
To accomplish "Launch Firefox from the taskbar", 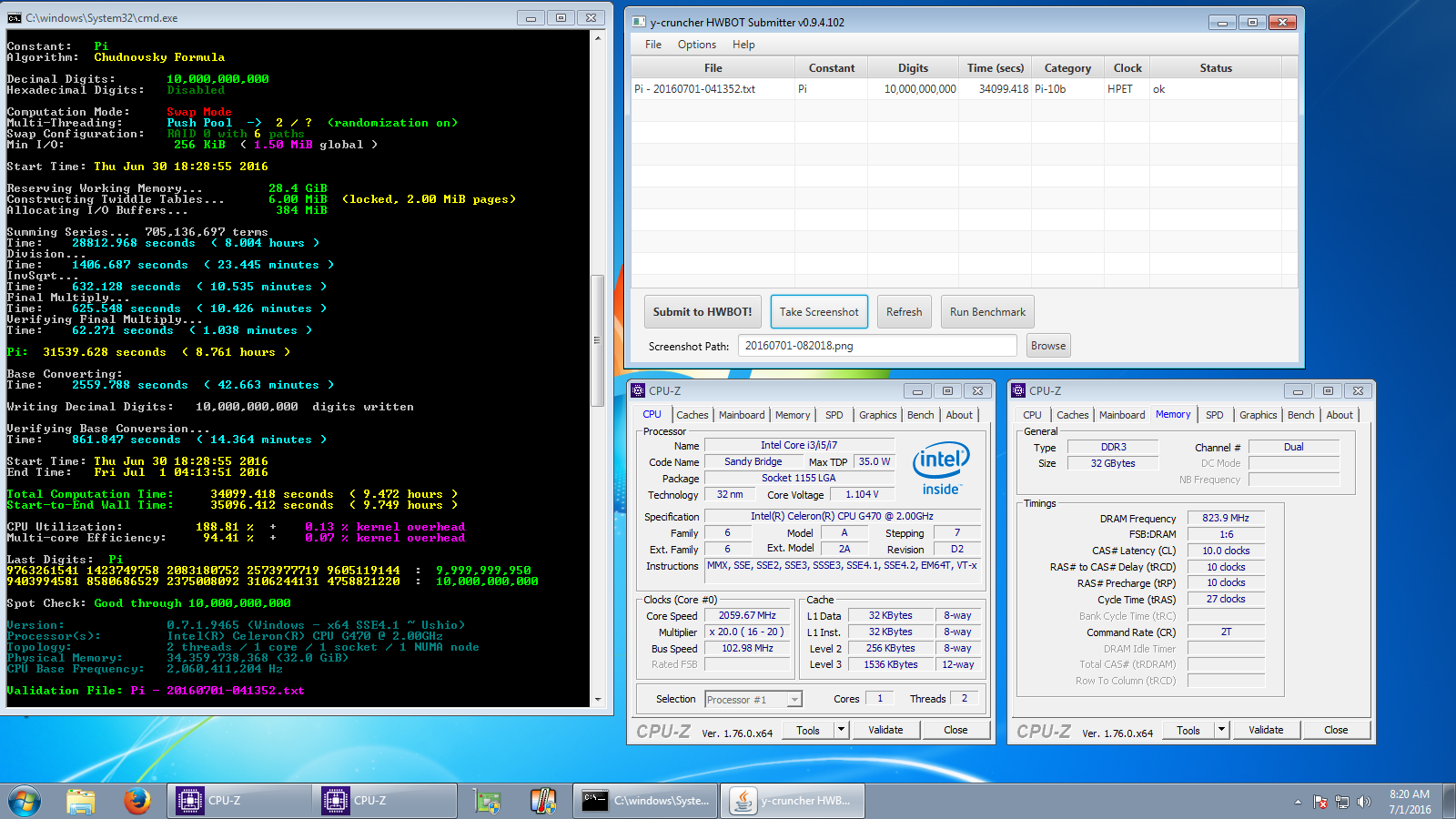I will [137, 801].
